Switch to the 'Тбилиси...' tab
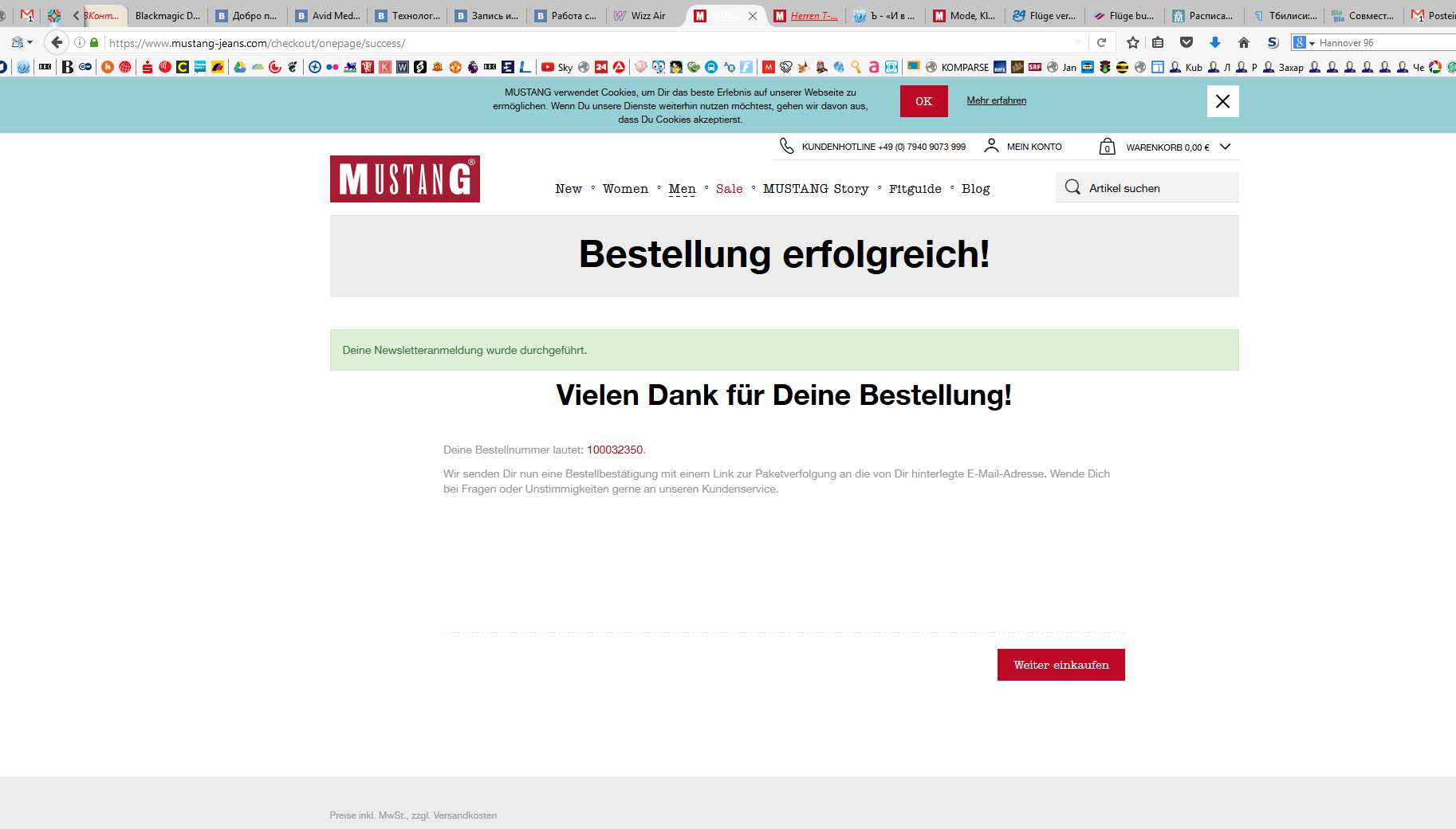Viewport: 1456px width, 829px height. tap(1285, 15)
